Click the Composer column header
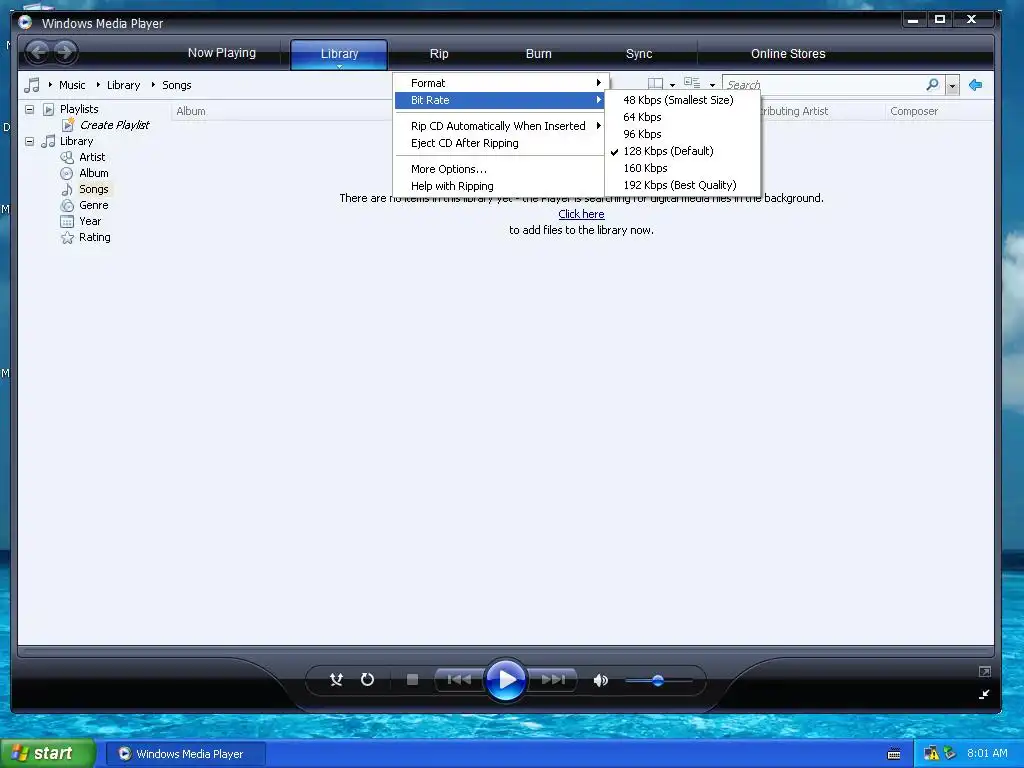The width and height of the screenshot is (1024, 768). pos(914,111)
